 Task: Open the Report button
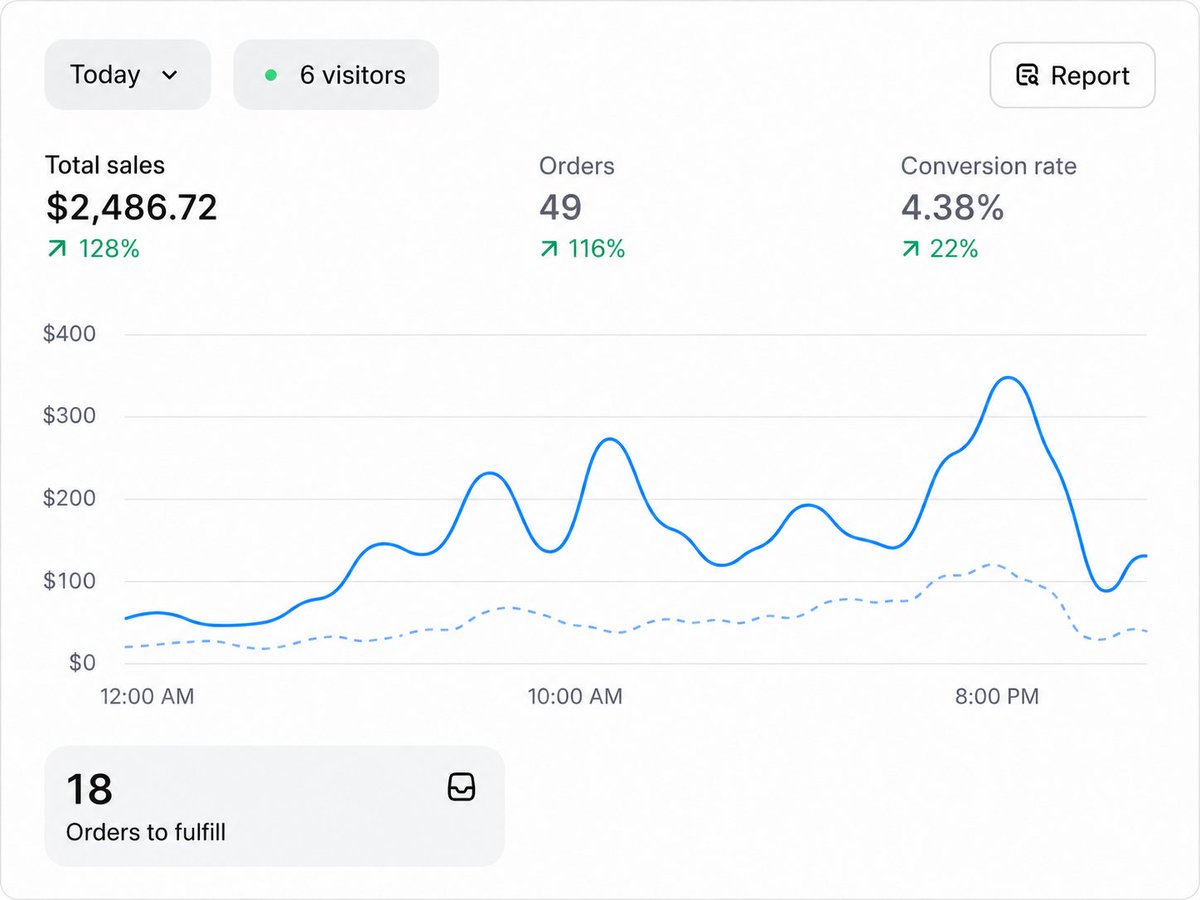pos(1072,75)
